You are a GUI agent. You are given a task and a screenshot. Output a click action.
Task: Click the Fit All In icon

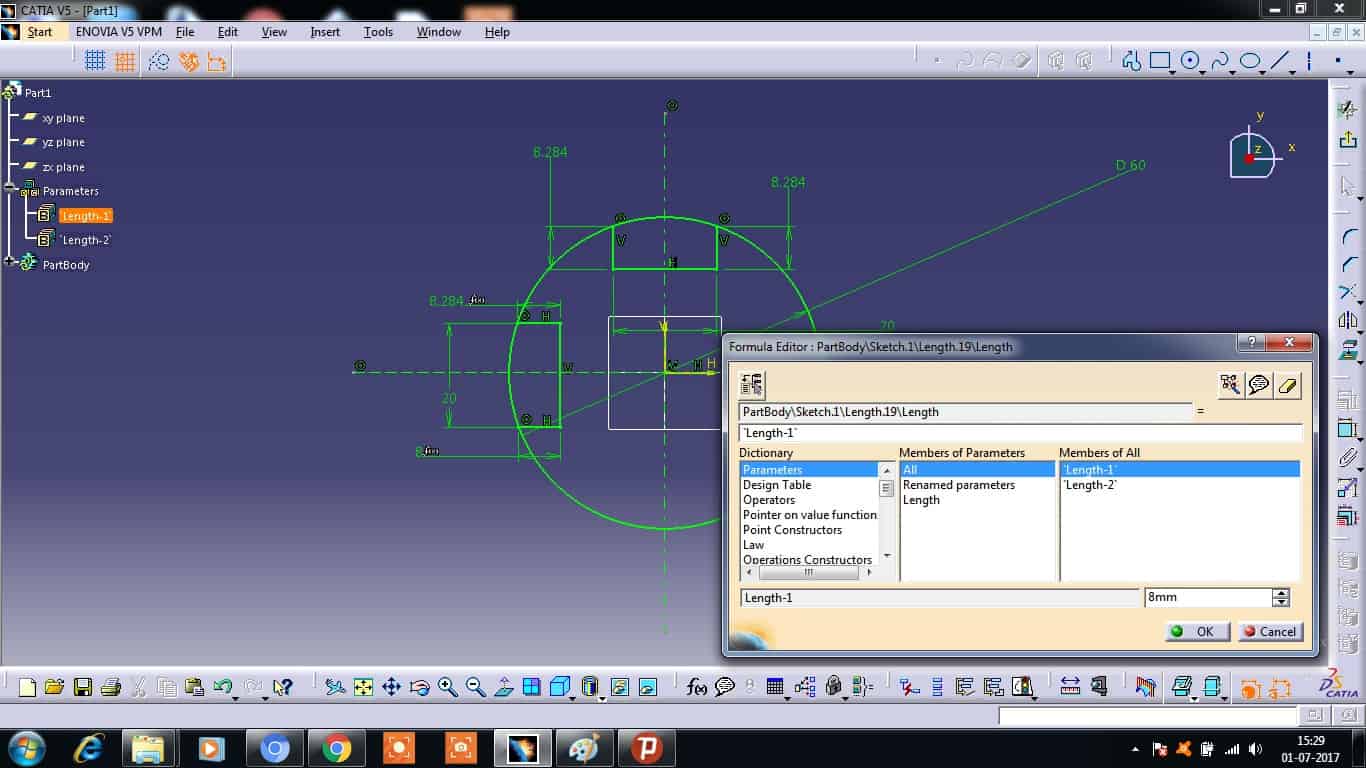point(363,687)
